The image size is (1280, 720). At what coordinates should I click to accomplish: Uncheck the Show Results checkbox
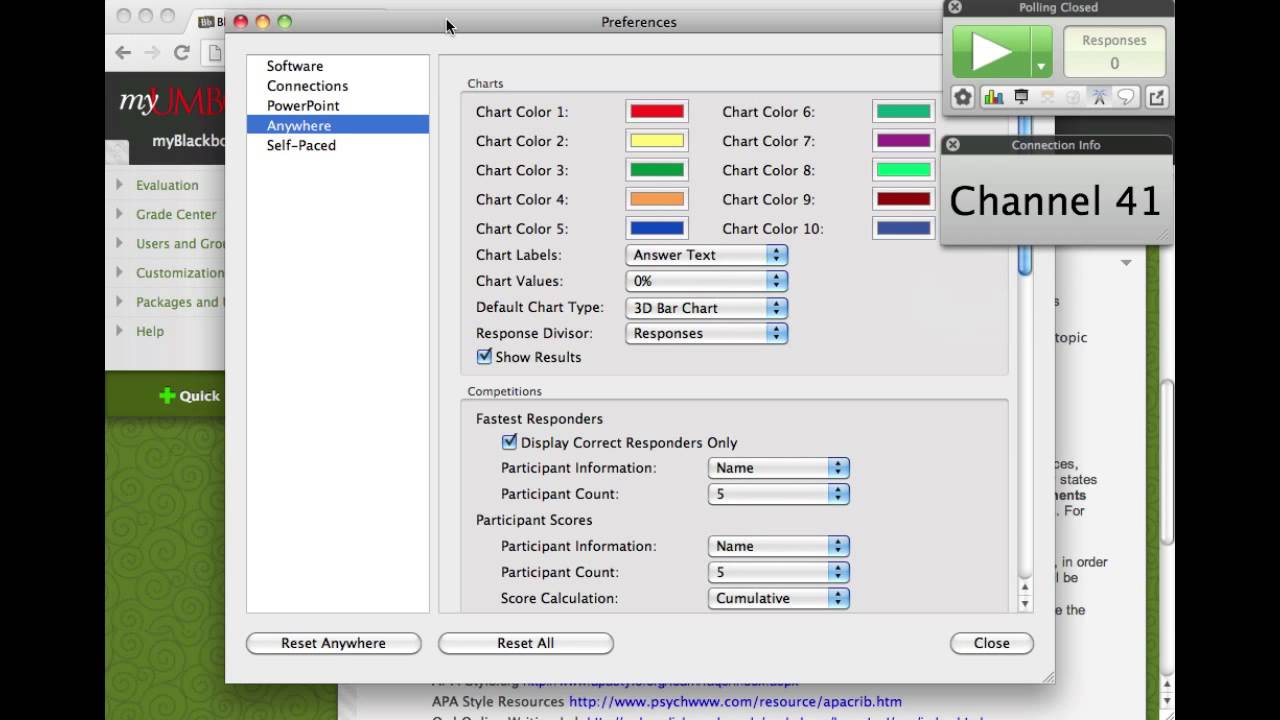point(484,356)
